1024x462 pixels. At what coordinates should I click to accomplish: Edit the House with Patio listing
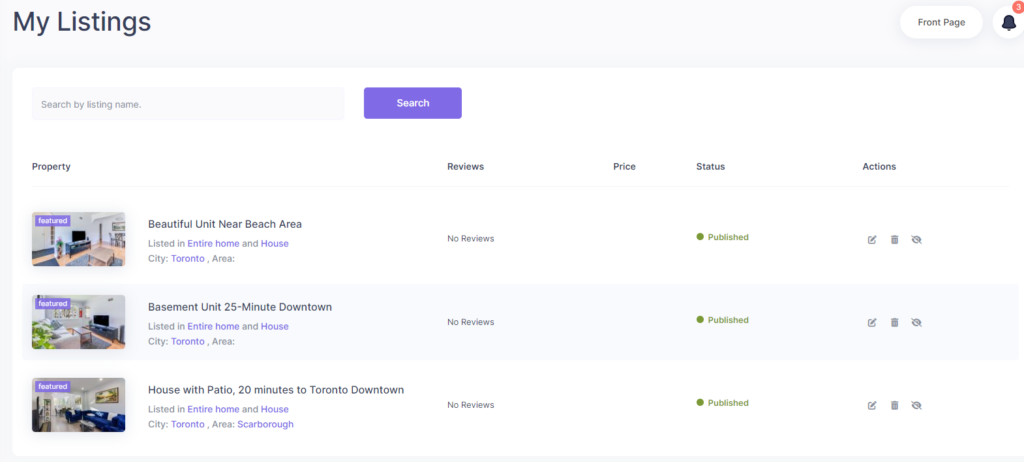(x=872, y=405)
